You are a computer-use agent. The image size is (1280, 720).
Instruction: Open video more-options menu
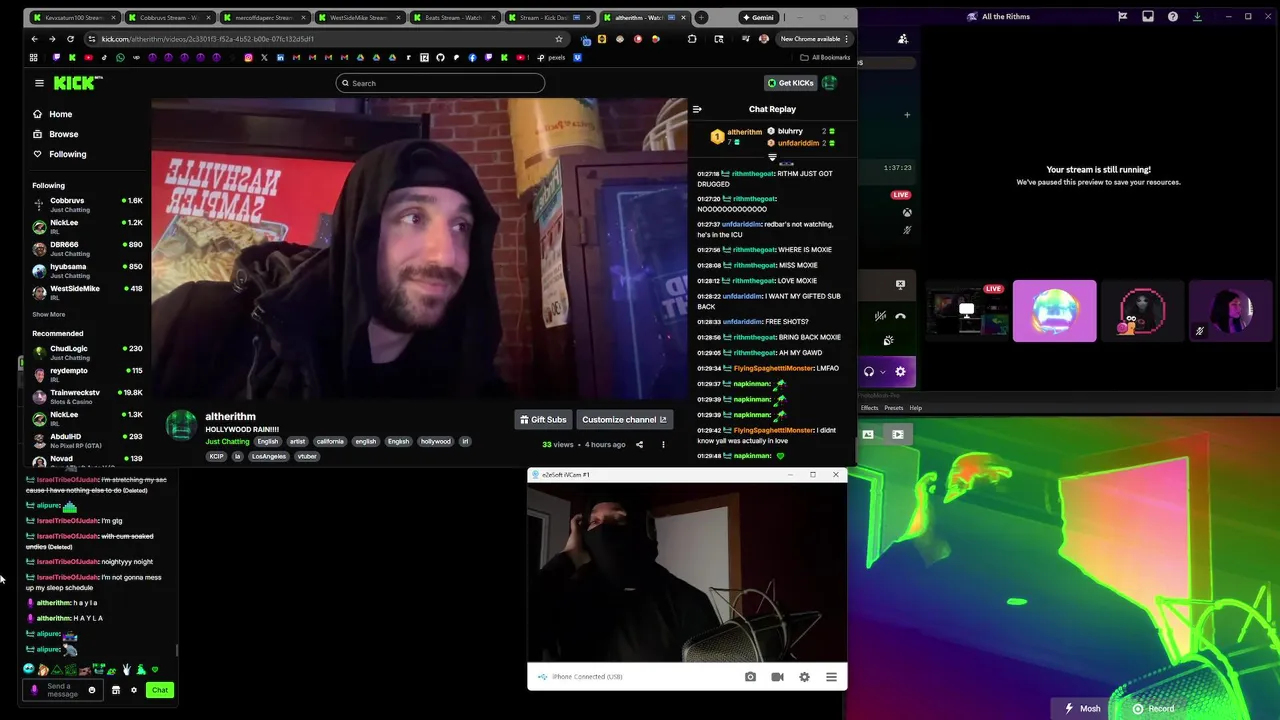click(662, 444)
